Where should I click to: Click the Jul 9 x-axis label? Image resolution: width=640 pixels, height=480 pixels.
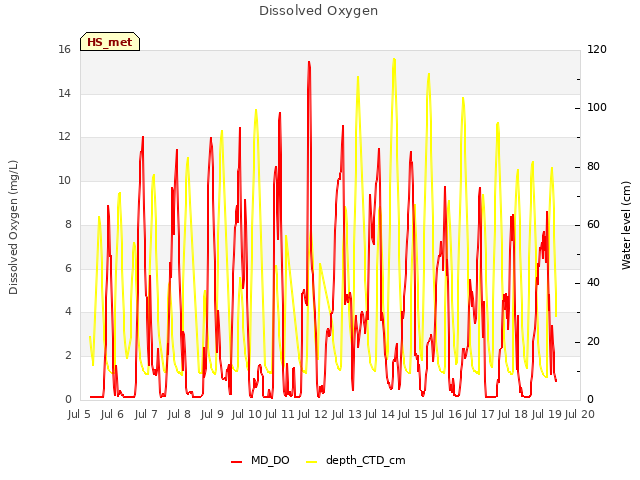click(x=212, y=414)
